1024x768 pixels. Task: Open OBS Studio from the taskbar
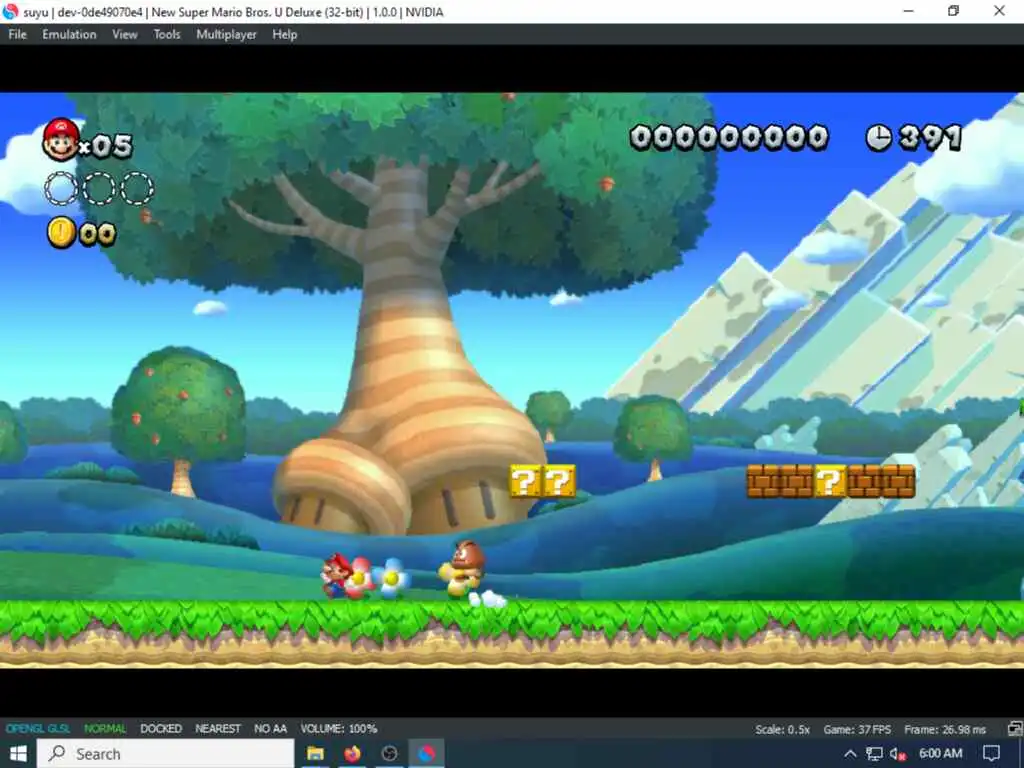389,754
